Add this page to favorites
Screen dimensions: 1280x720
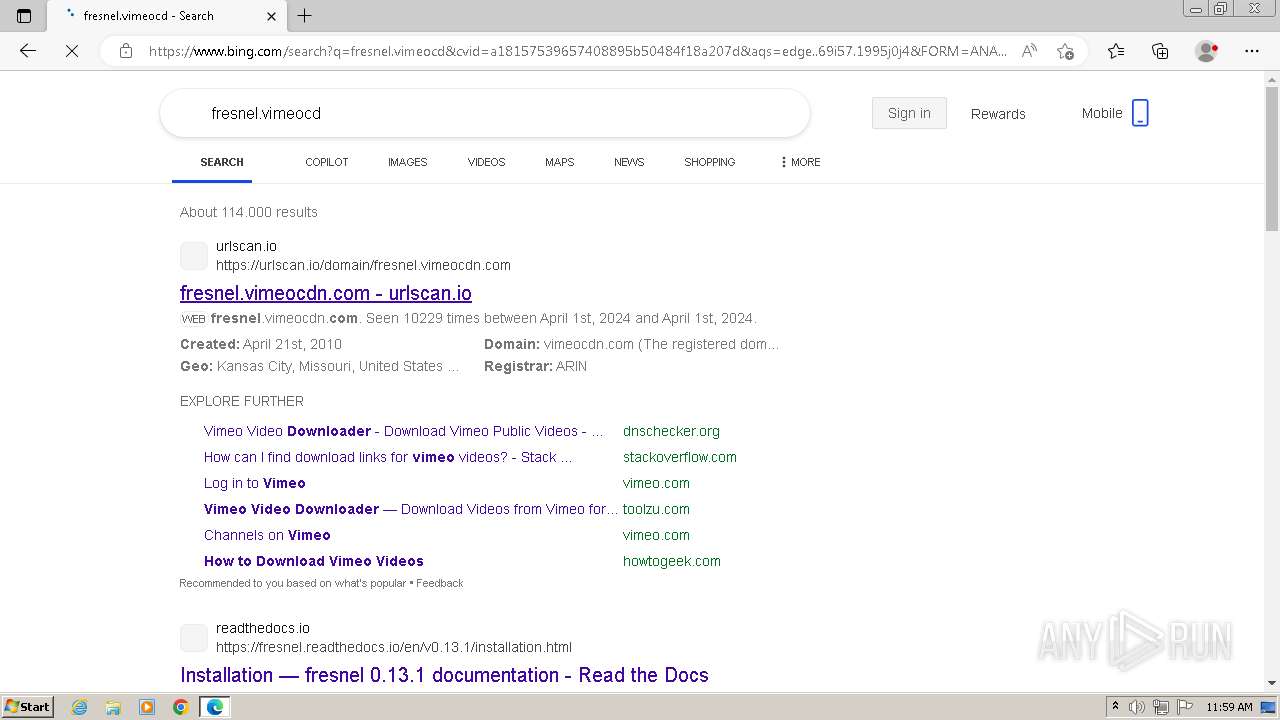(1065, 51)
